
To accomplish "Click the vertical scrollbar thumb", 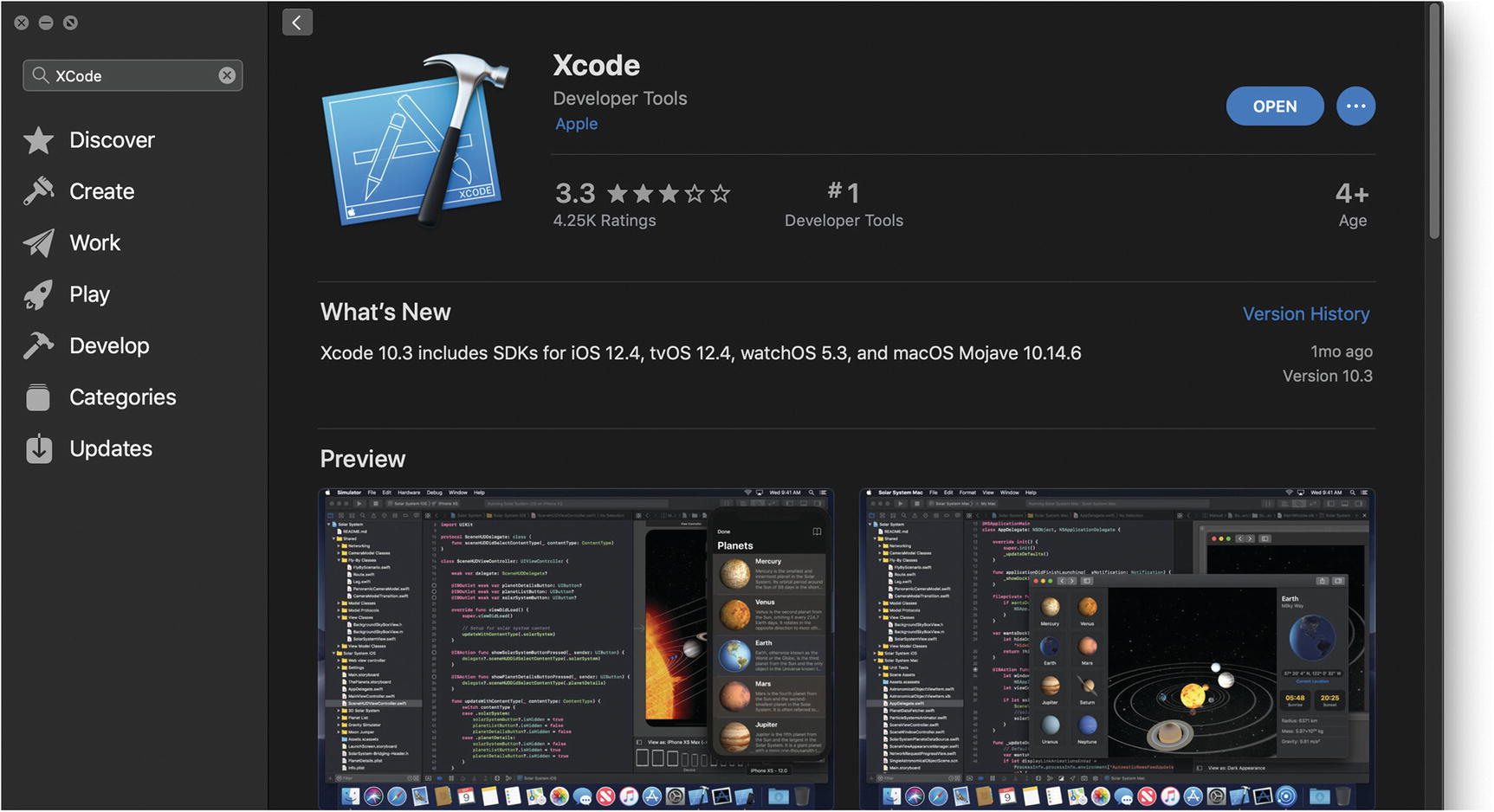I will point(1435,123).
